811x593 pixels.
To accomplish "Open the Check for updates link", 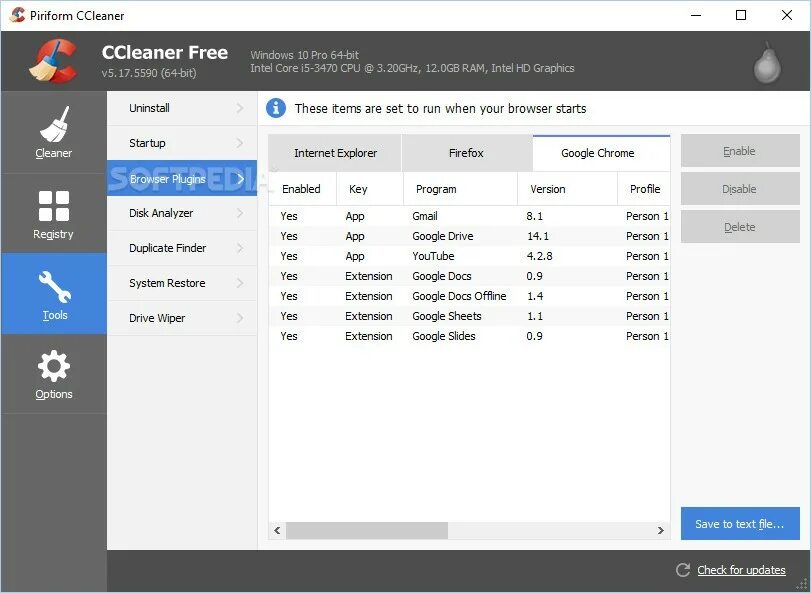I will click(x=741, y=570).
